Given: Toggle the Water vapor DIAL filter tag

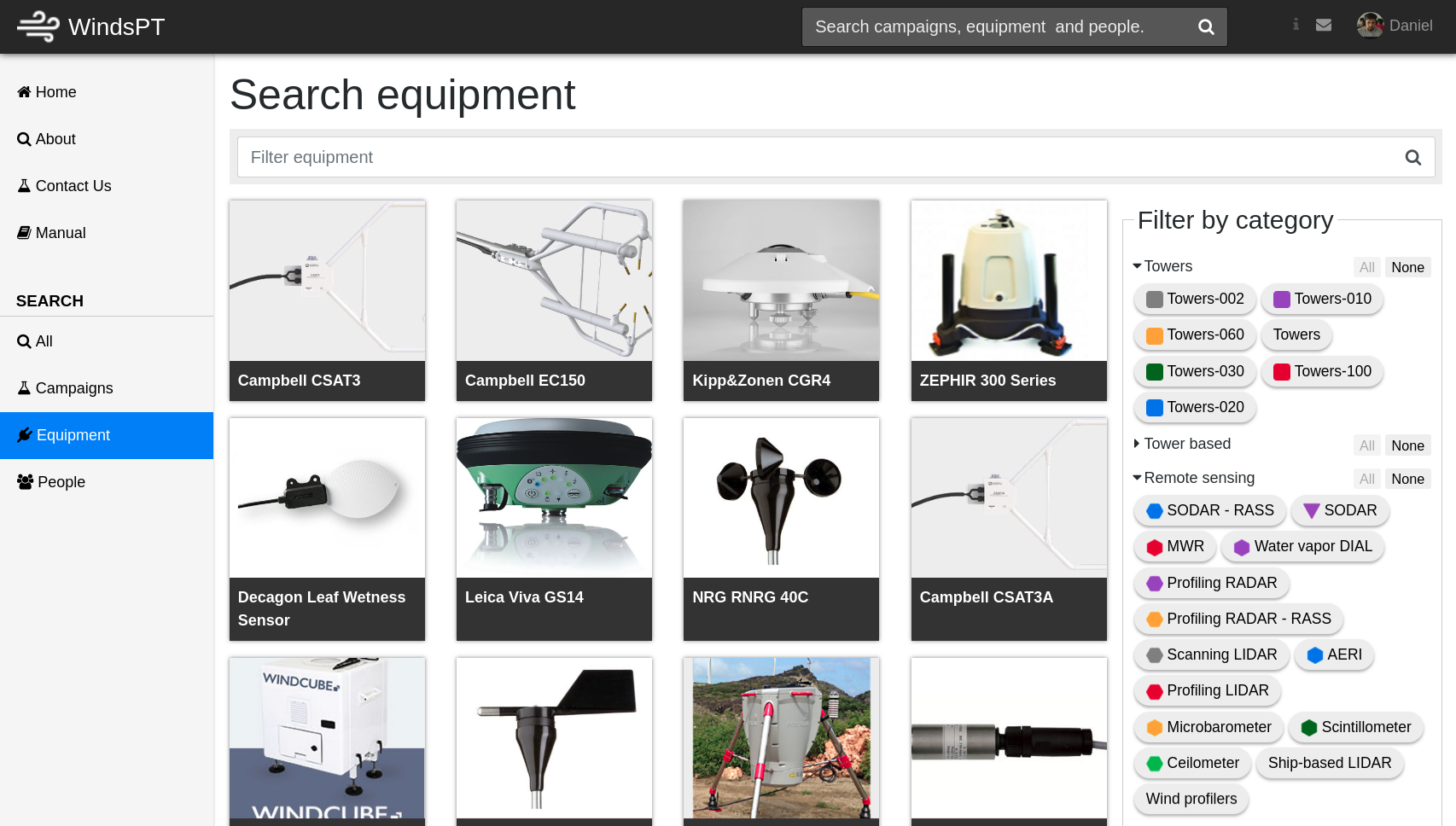Looking at the screenshot, I should click(x=1302, y=546).
